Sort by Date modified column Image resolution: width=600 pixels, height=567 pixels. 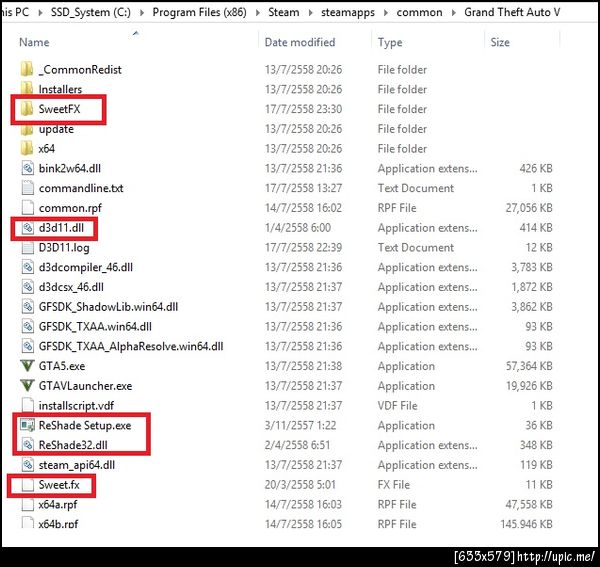point(300,42)
